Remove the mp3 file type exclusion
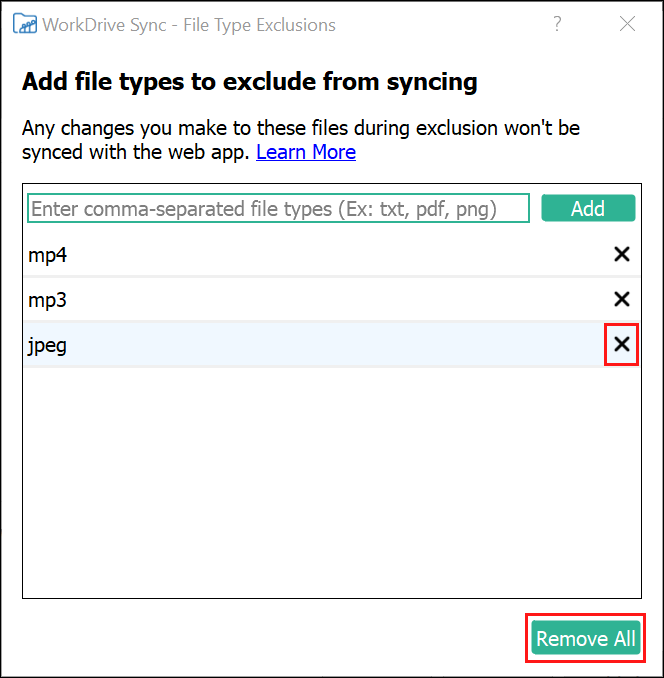The height and width of the screenshot is (678, 664). 622,299
